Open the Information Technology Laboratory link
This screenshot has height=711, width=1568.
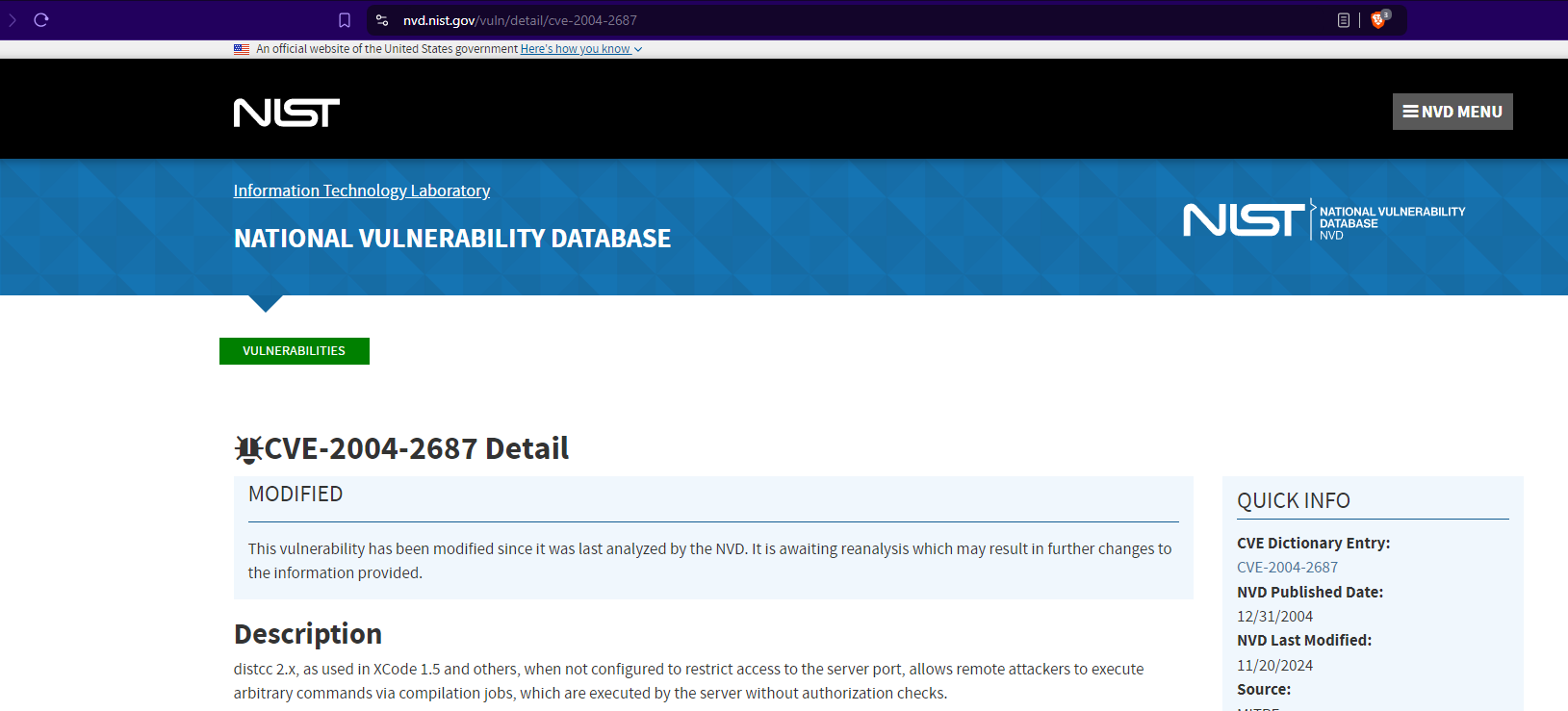click(361, 190)
